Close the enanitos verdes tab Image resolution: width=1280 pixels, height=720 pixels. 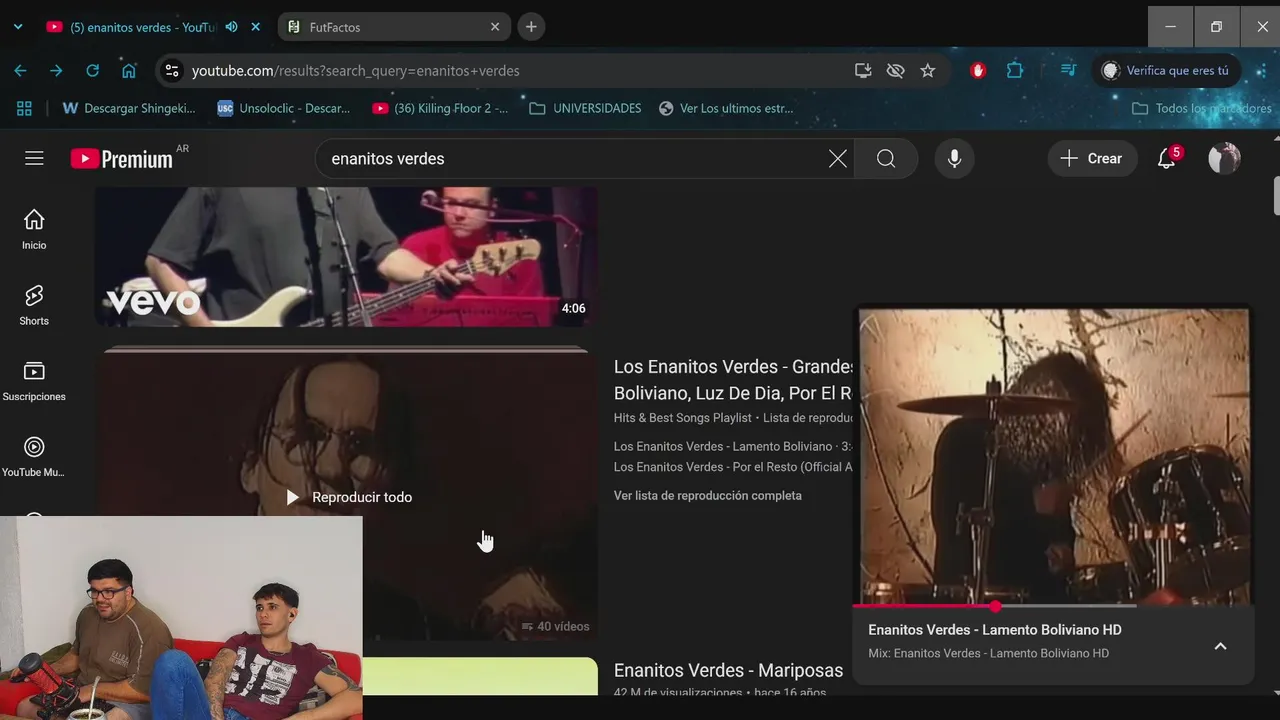click(255, 27)
